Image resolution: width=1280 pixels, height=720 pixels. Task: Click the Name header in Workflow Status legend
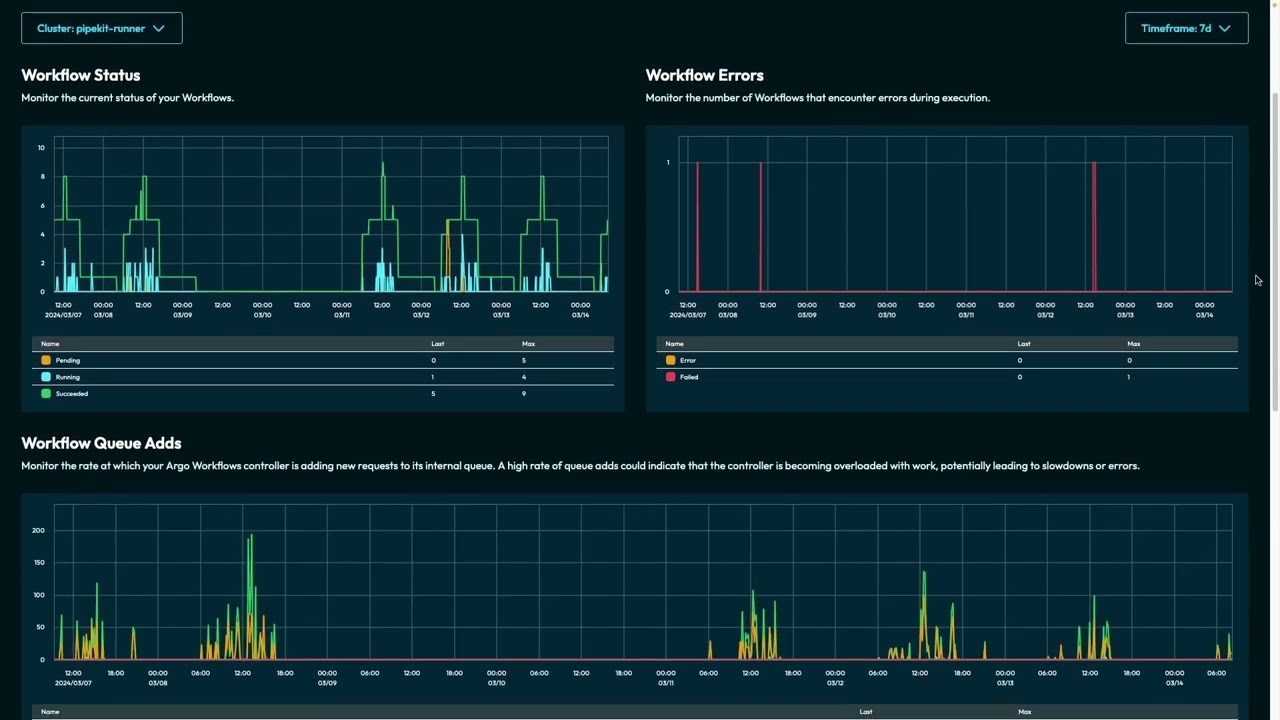click(50, 344)
